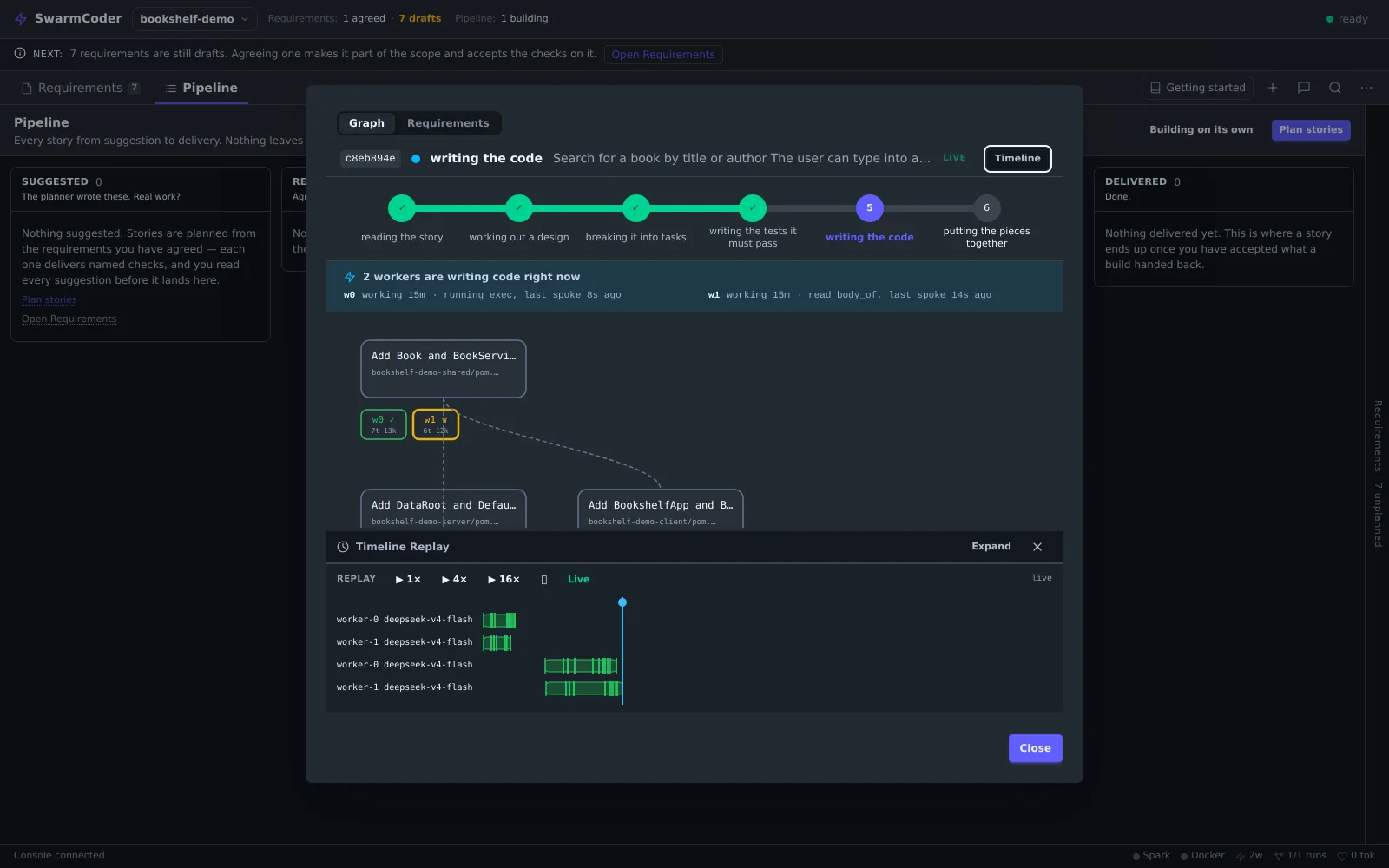Click the search magnifier icon
Screen dimensions: 1389x868
[x=1335, y=88]
